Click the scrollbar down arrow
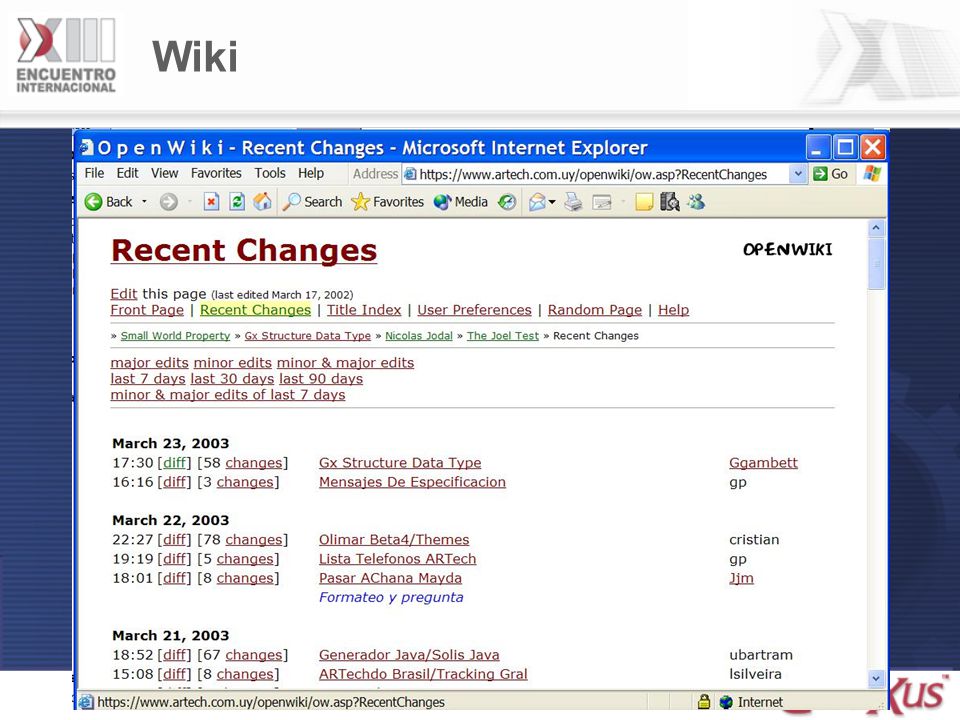The image size is (960, 720). [x=876, y=678]
